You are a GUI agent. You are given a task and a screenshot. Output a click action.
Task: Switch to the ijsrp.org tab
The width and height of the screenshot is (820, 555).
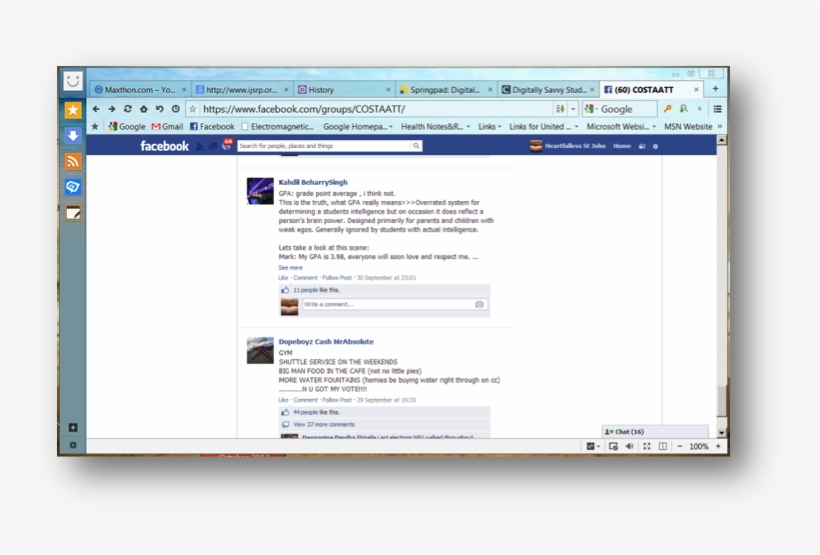tap(242, 89)
